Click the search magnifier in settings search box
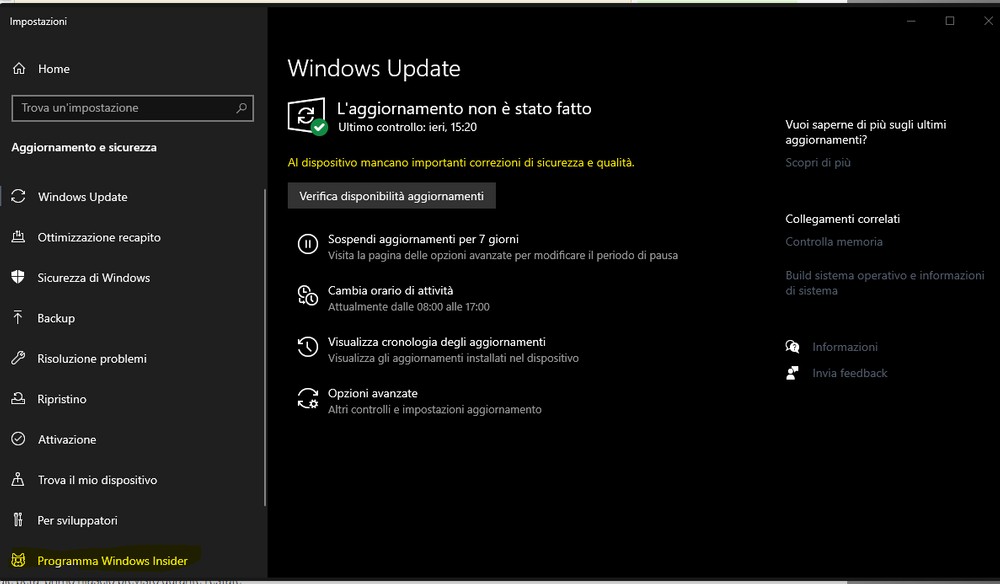 241,108
